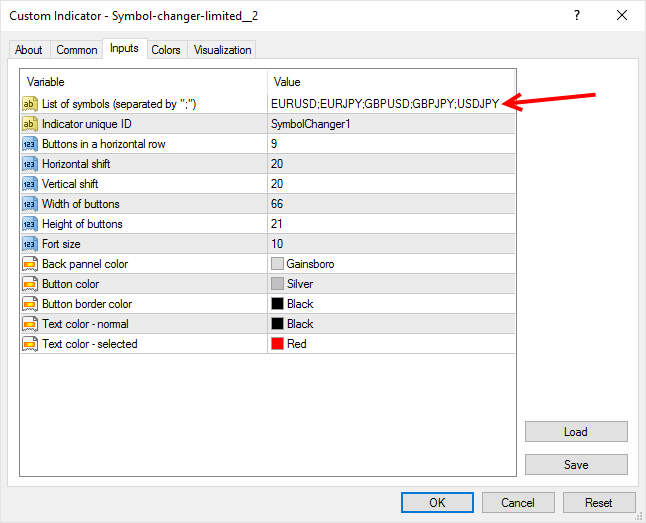Go to the Visualization tab

click(223, 50)
